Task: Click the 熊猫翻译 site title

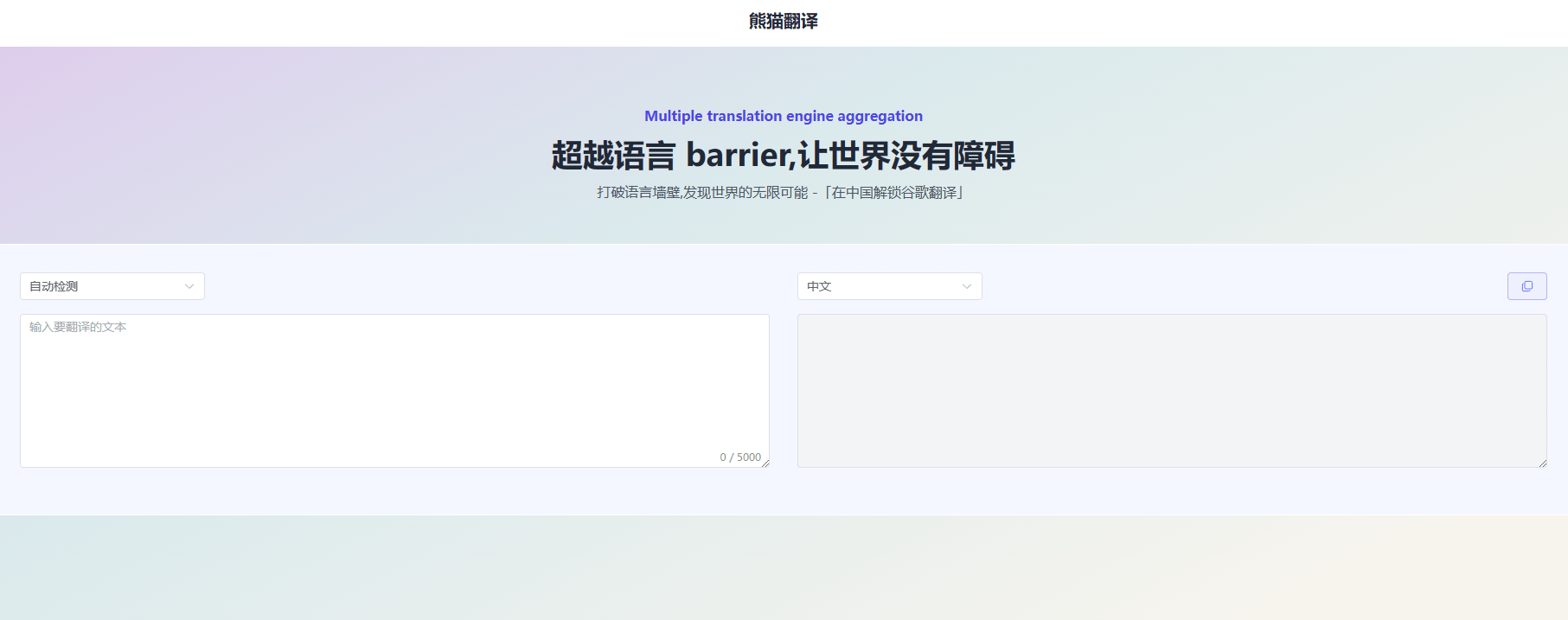Action: tap(784, 21)
